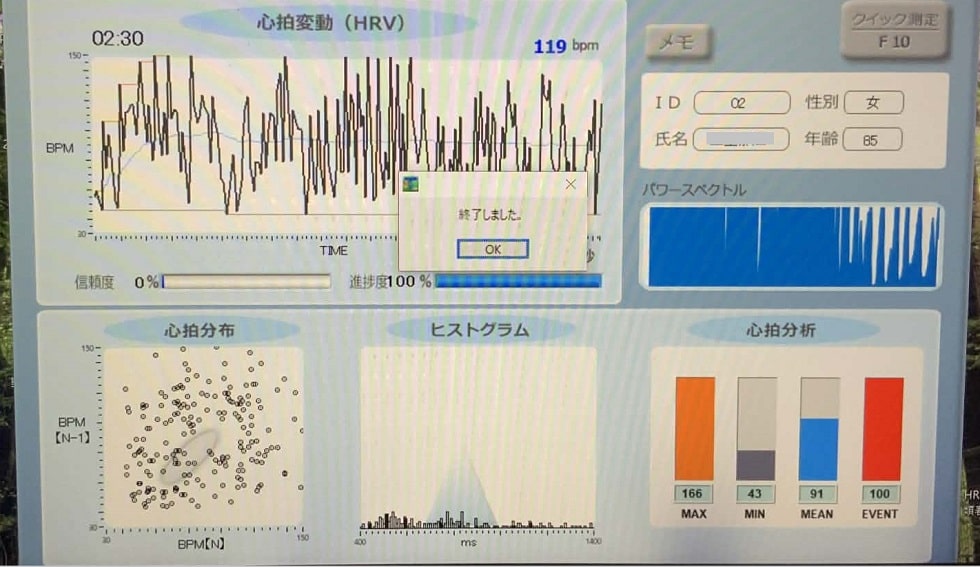Start クイック測定 F10 measurement

893,31
